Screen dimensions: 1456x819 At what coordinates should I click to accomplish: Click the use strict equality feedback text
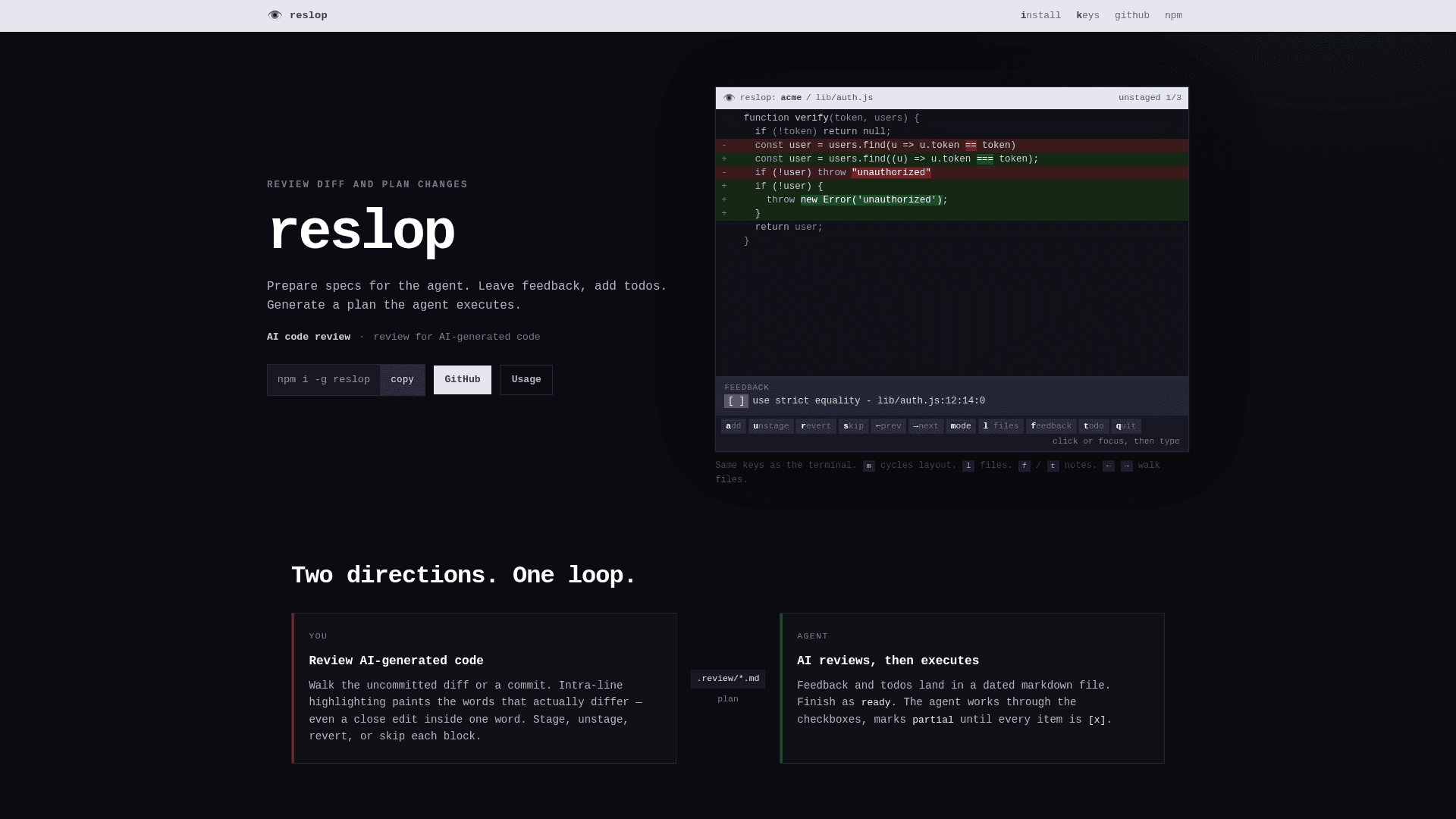pos(868,401)
